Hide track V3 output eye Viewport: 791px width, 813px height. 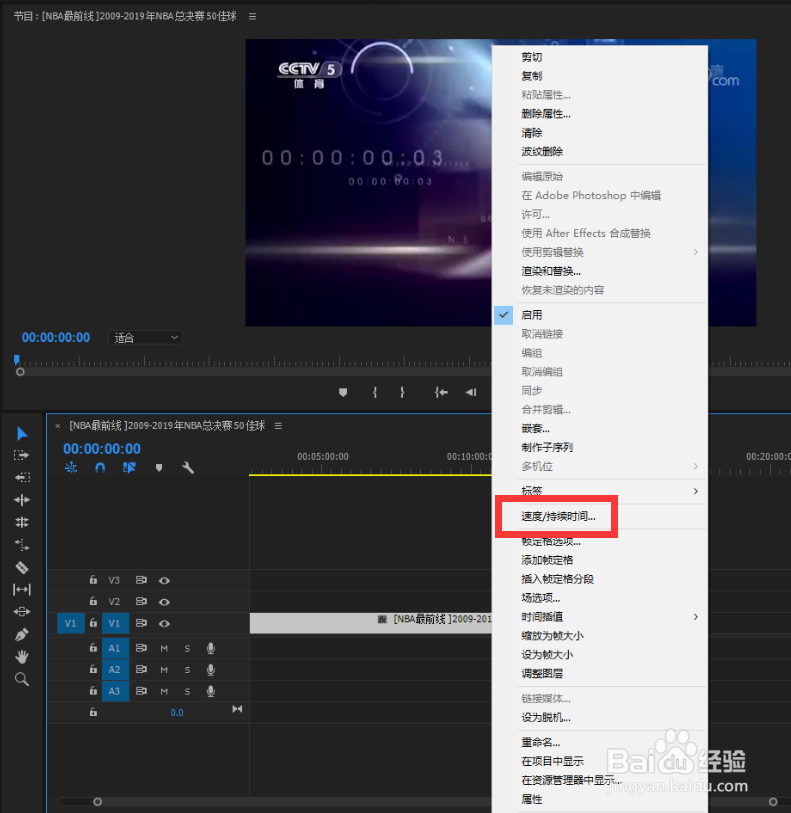[164, 580]
